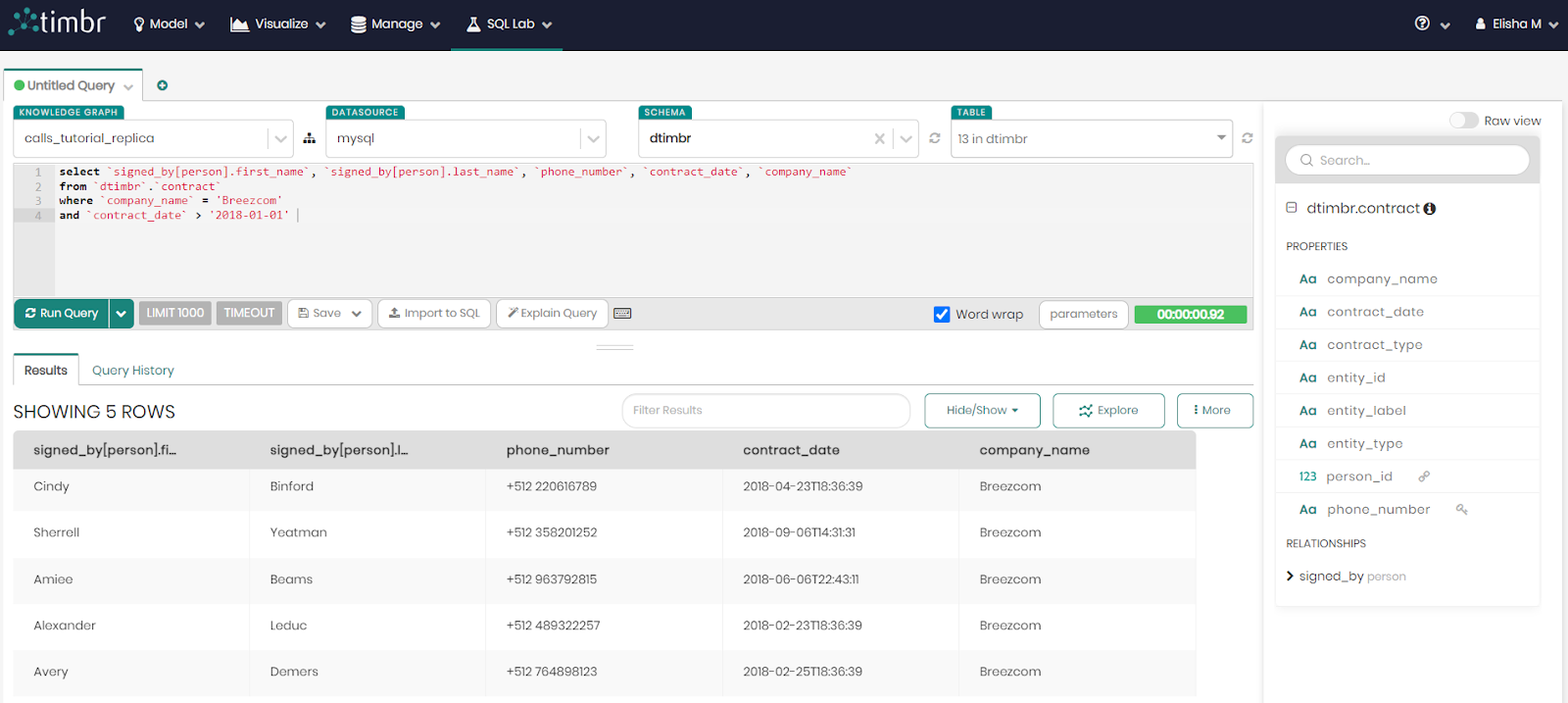Toggle the LIMIT 1000 option
Viewport: 1568px width, 703px height.
point(175,313)
